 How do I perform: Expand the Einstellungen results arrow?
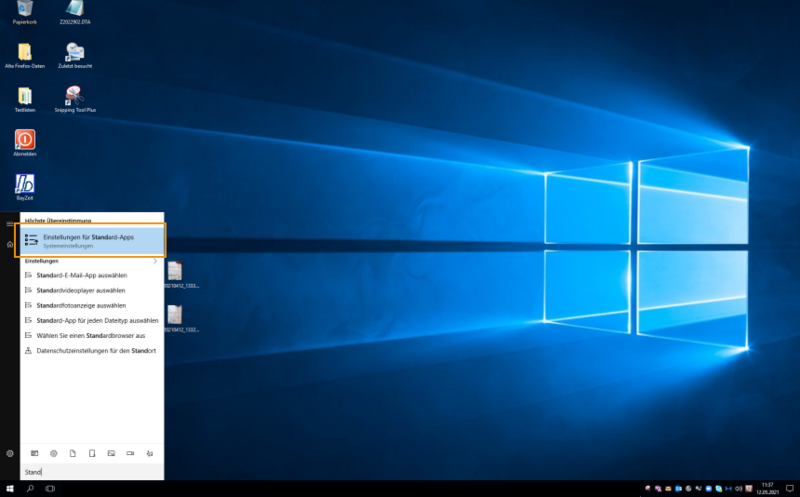tap(154, 261)
